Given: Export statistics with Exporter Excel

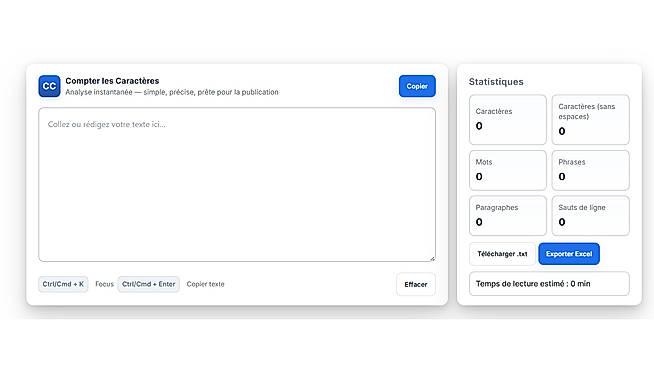Looking at the screenshot, I should [x=569, y=254].
